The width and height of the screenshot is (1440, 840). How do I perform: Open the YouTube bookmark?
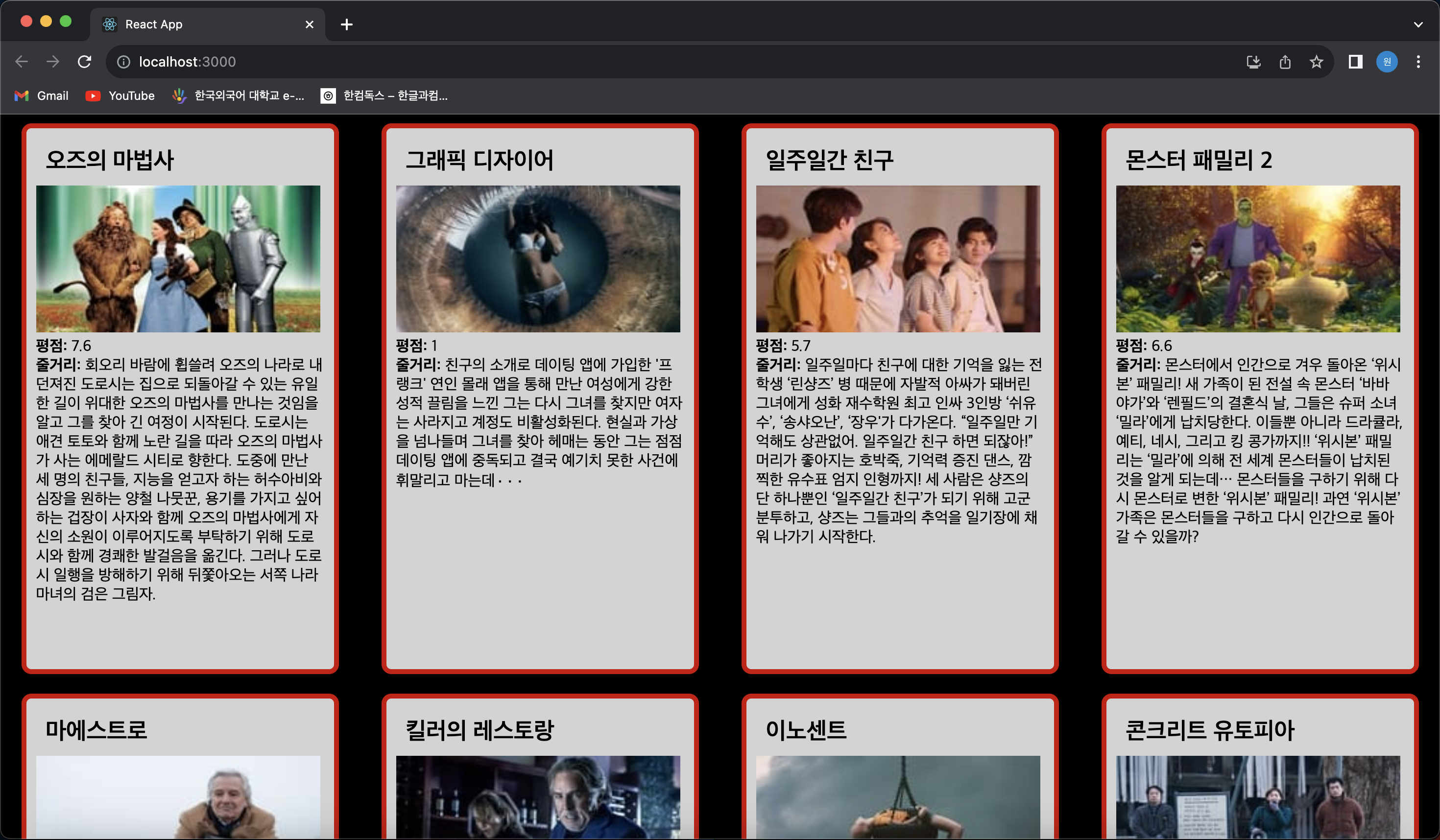[120, 95]
